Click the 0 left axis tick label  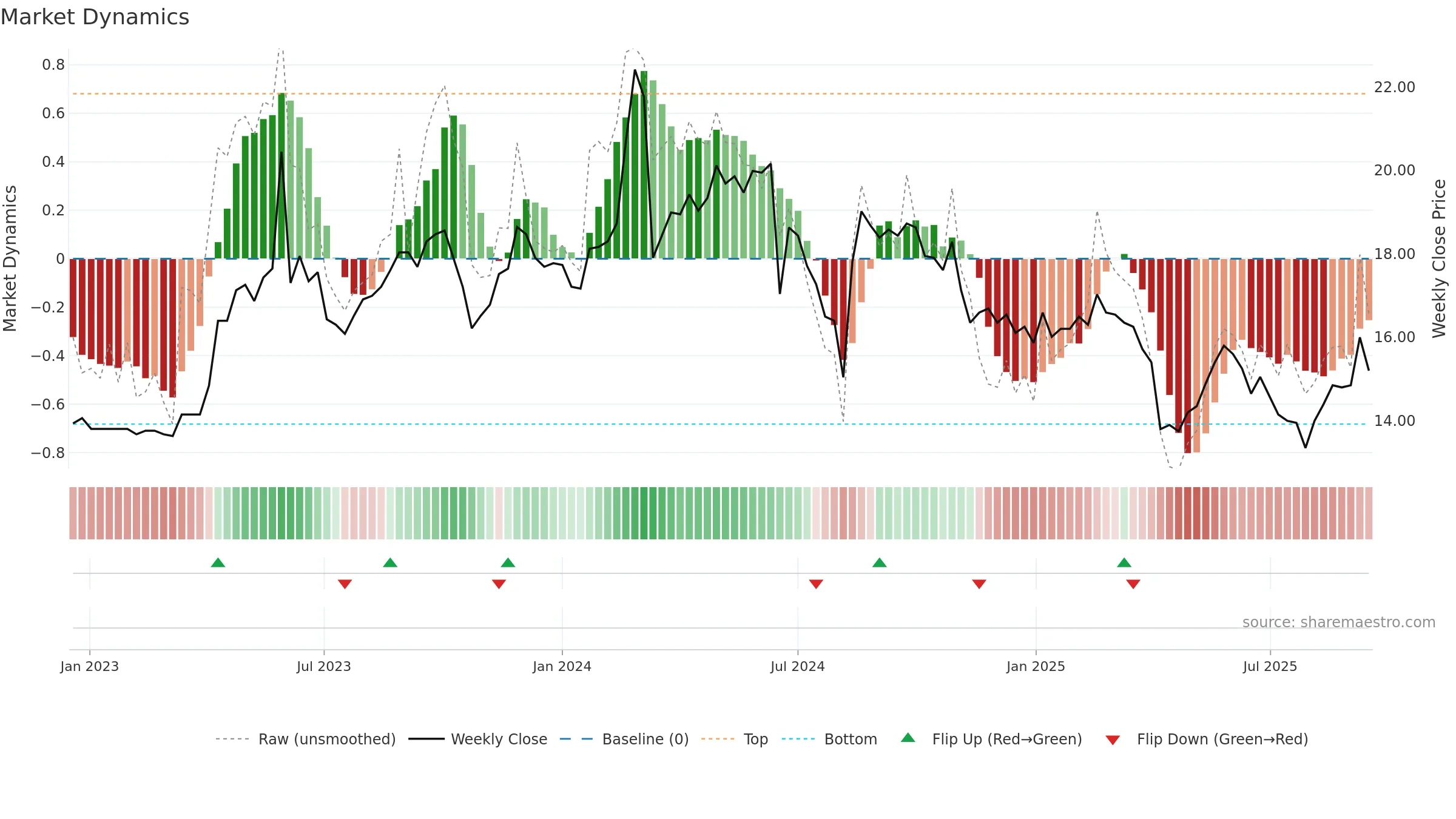60,259
